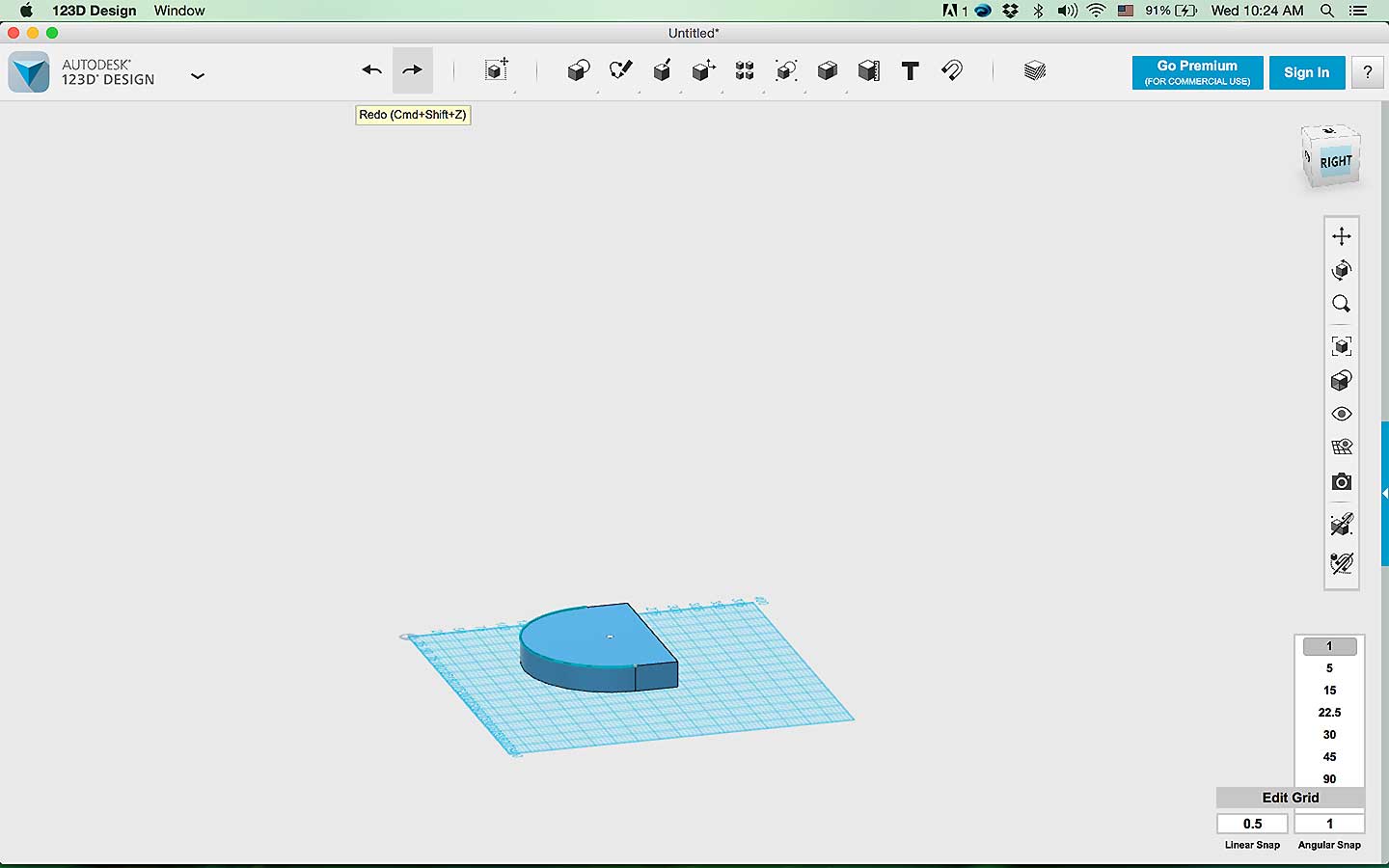
Task: Select the Orbit navigation tool
Action: [x=1342, y=270]
